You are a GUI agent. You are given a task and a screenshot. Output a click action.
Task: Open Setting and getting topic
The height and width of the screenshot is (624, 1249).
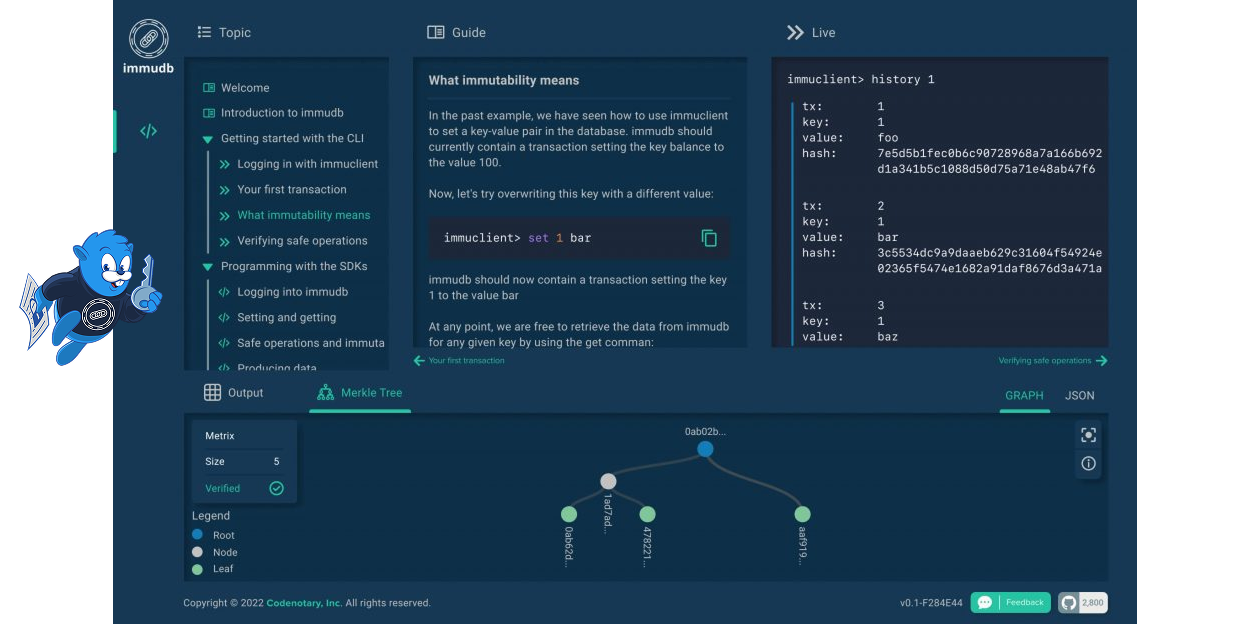[x=287, y=317]
